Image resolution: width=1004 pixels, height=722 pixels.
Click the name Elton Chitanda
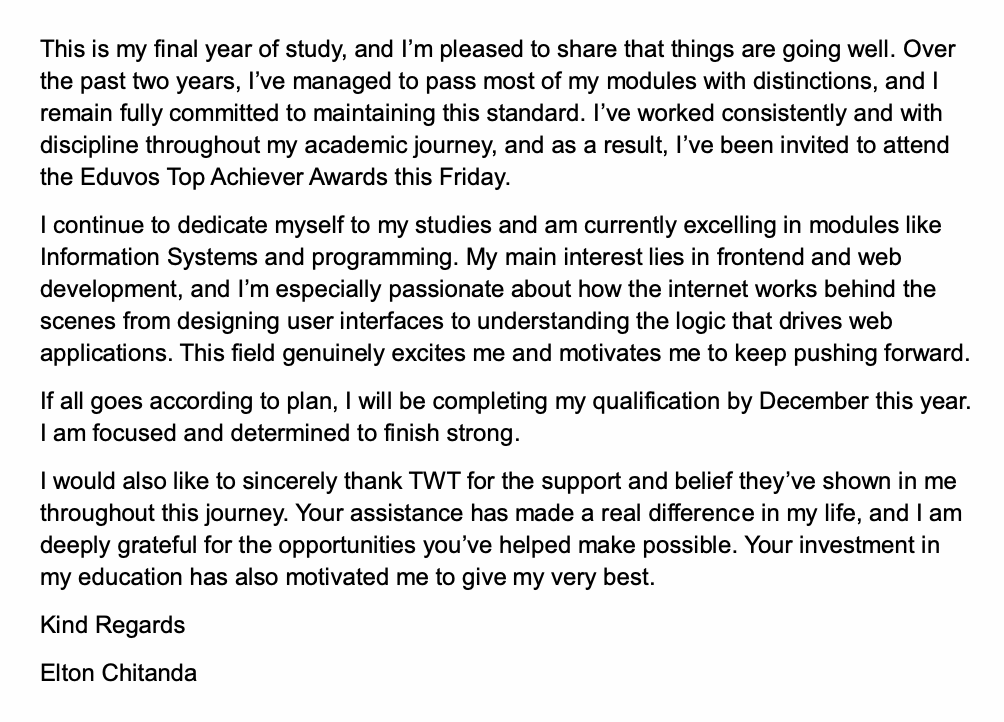click(x=118, y=673)
